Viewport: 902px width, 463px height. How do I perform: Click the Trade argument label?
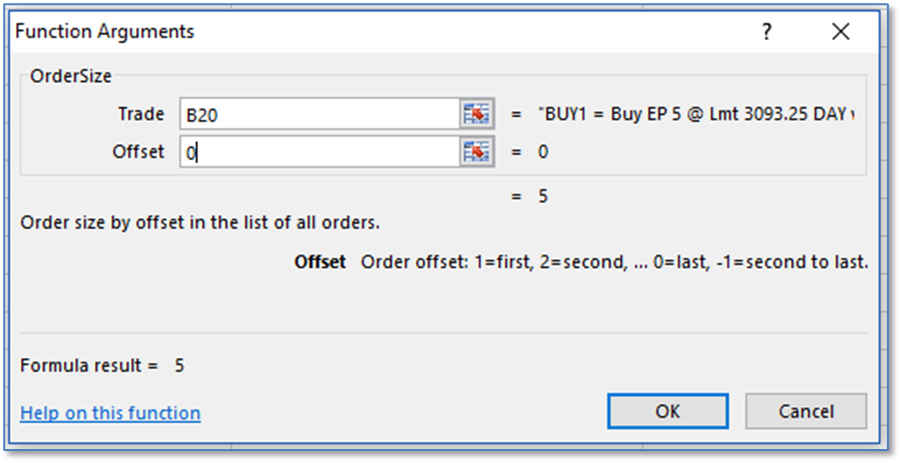pyautogui.click(x=141, y=114)
